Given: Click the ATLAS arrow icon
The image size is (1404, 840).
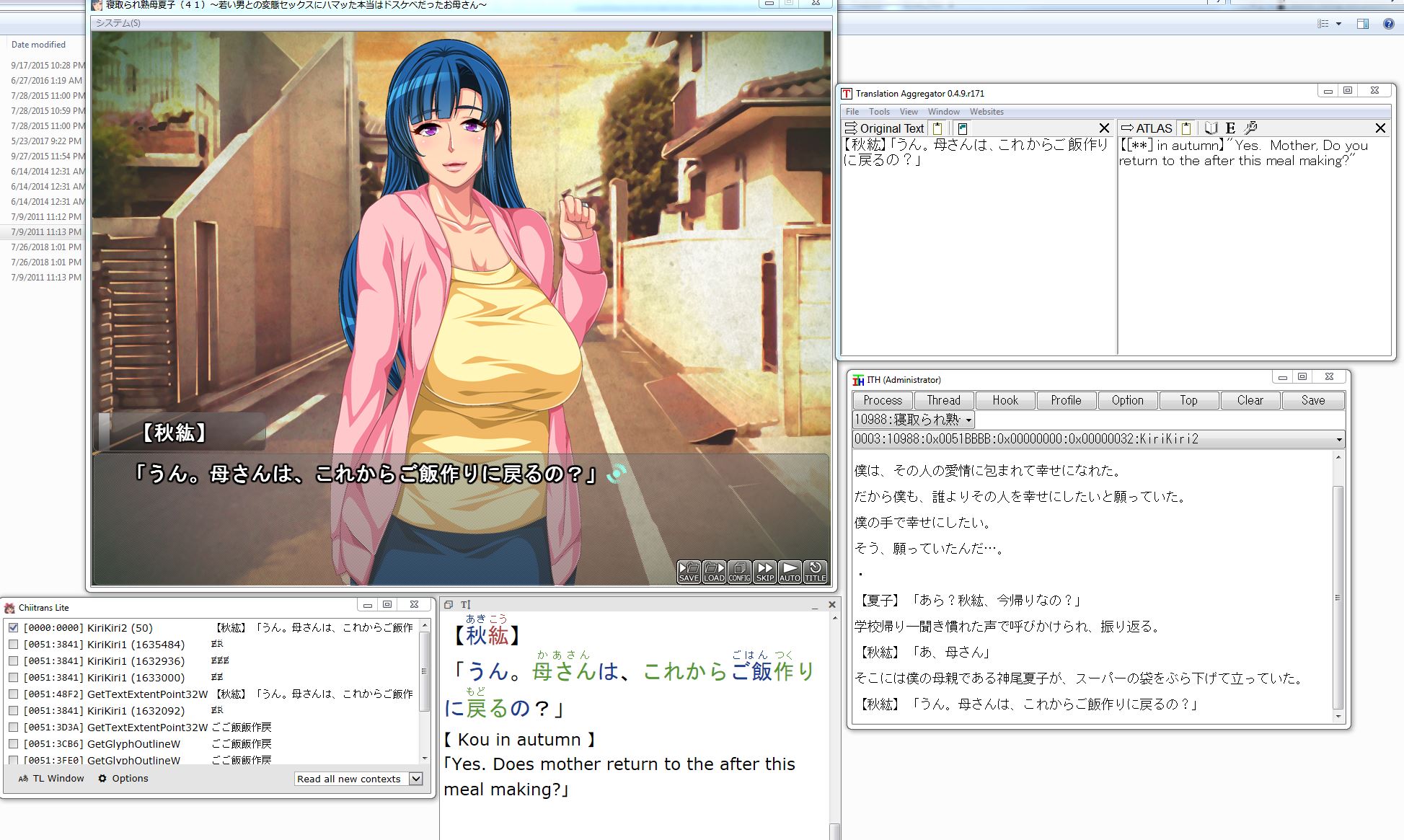Looking at the screenshot, I should 1127,128.
